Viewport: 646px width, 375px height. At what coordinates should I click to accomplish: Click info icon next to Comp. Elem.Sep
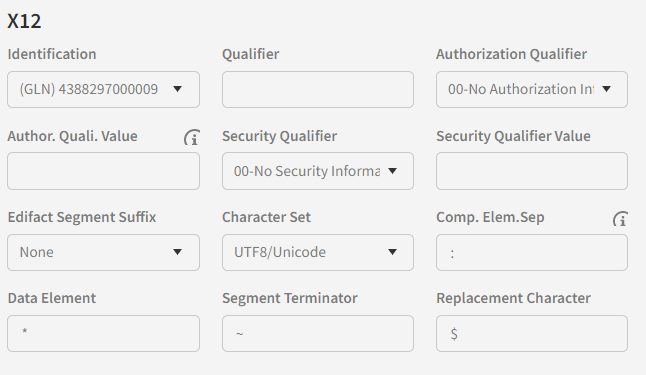(620, 218)
